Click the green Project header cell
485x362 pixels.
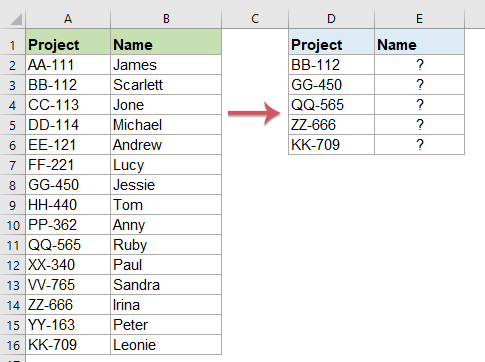pyautogui.click(x=68, y=45)
